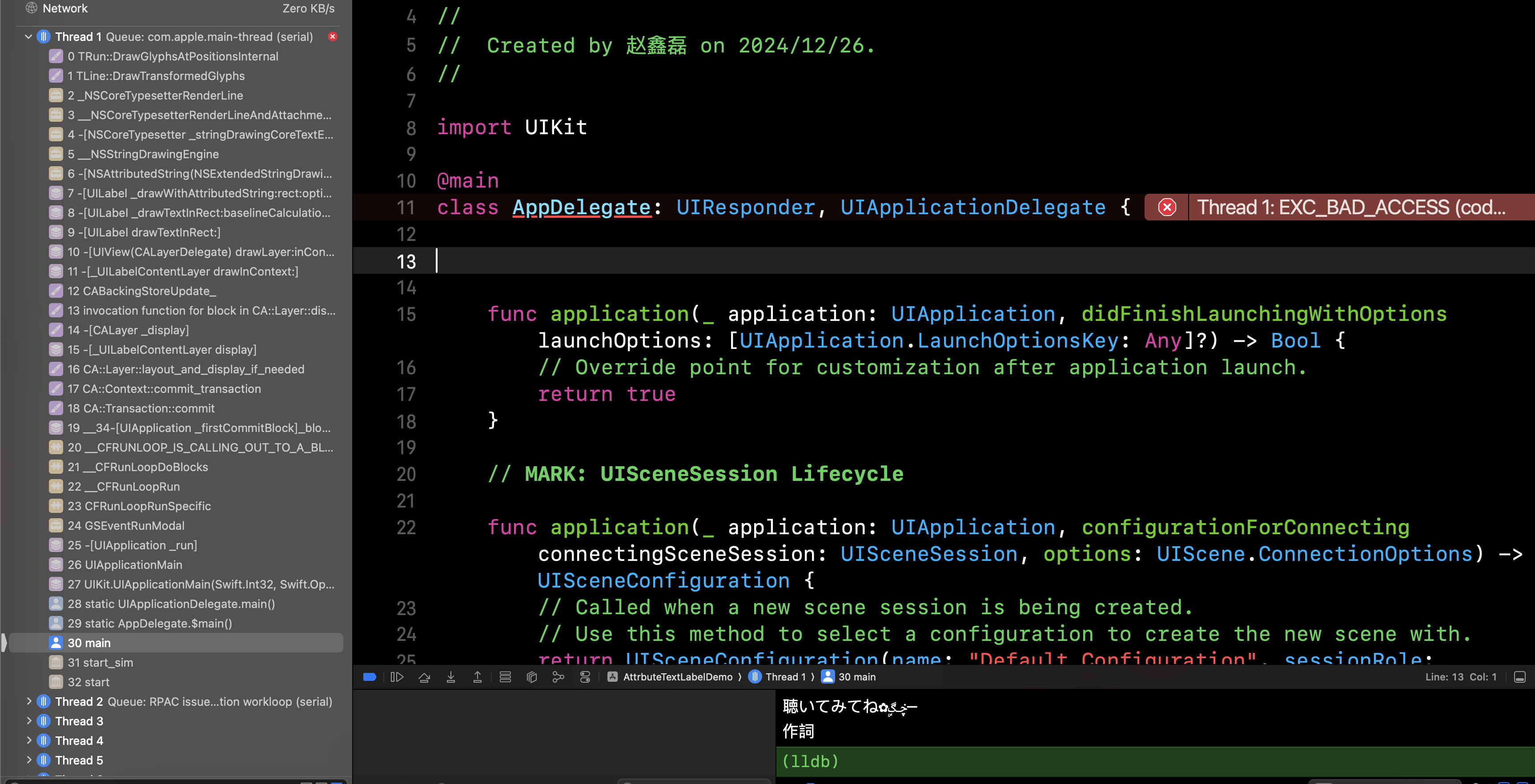1535x784 pixels.
Task: Expand Thread 5 in debug navigator
Action: coord(28,760)
